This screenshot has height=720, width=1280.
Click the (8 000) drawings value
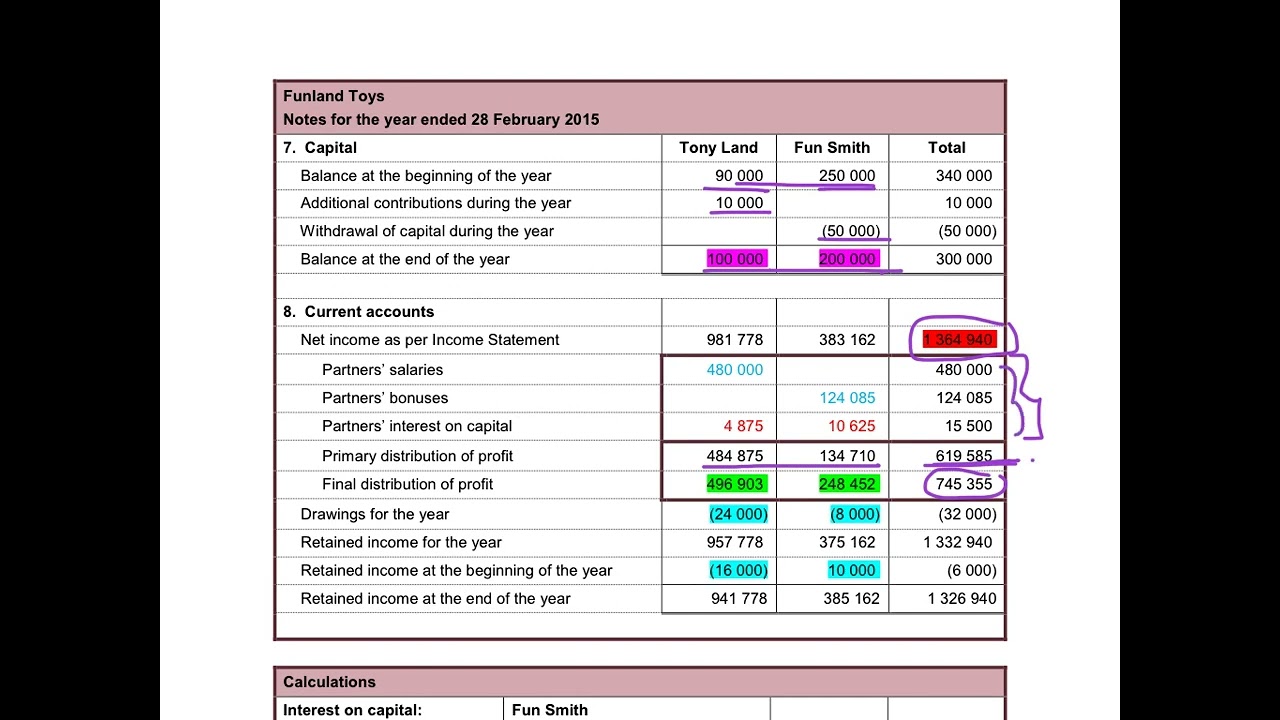(855, 514)
